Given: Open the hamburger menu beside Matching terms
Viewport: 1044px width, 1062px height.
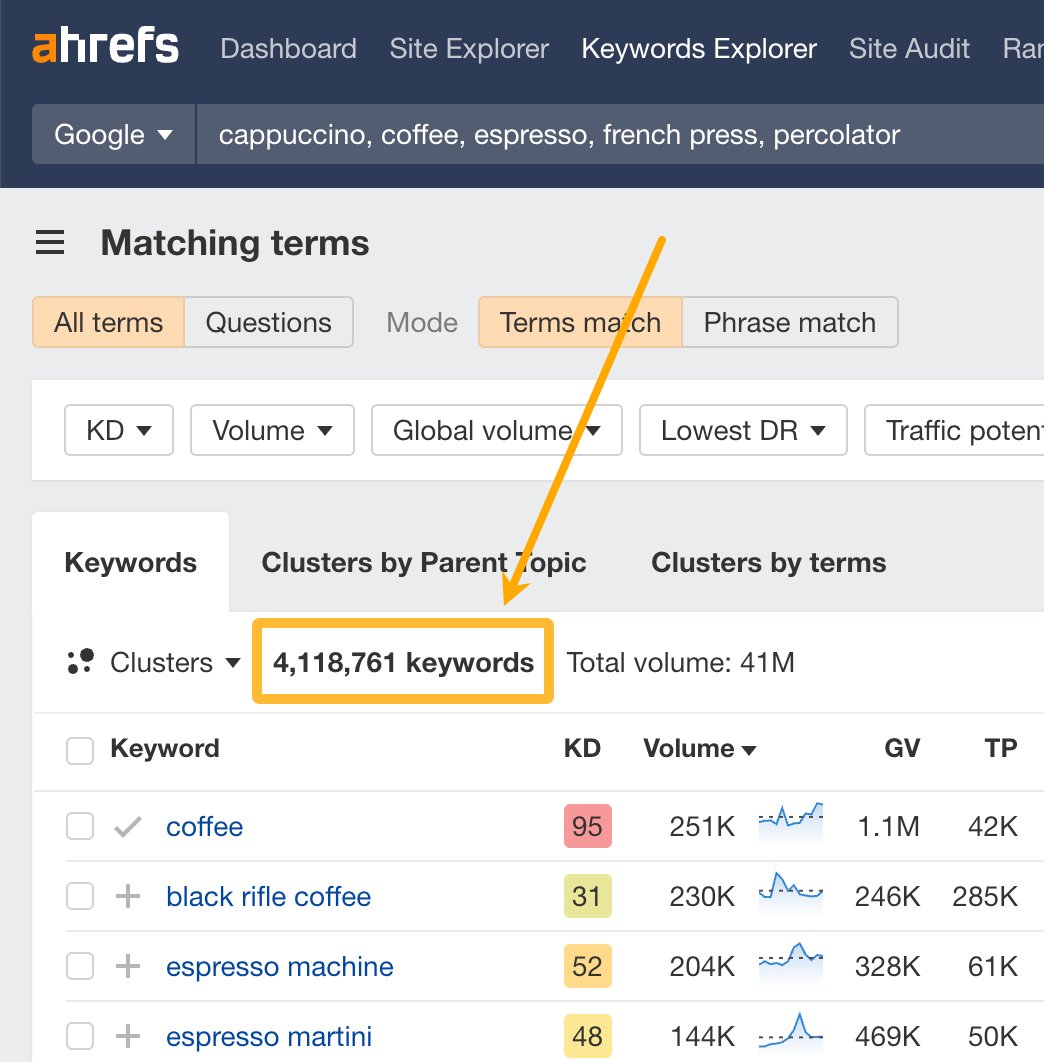Looking at the screenshot, I should coord(50,242).
